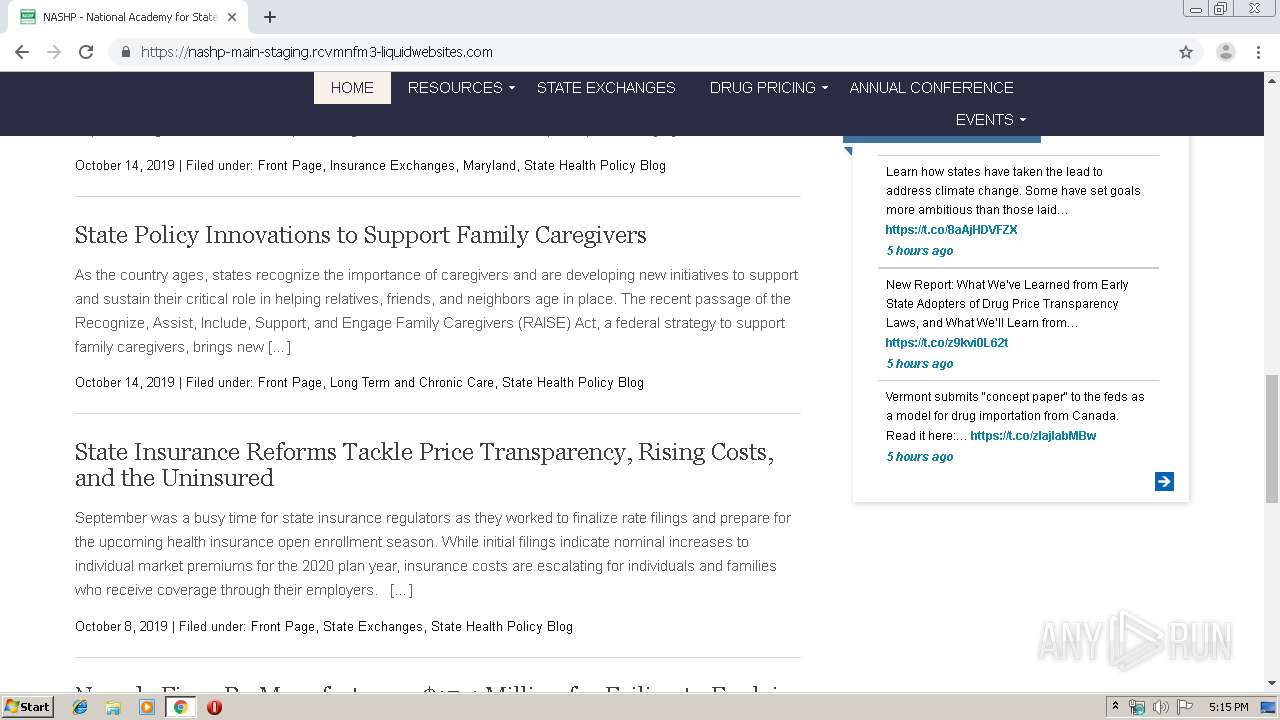The height and width of the screenshot is (720, 1280).
Task: Click State Exchanges tag under October 8
Action: tap(373, 627)
